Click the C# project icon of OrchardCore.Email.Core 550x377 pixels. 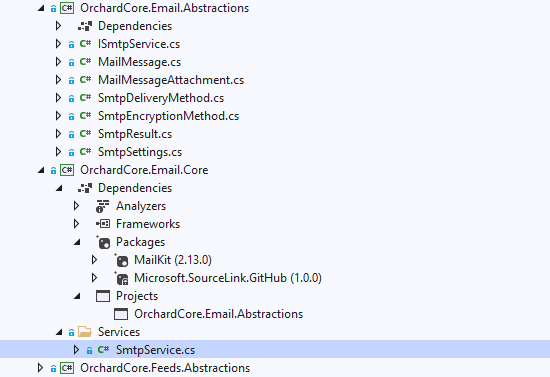(67, 170)
